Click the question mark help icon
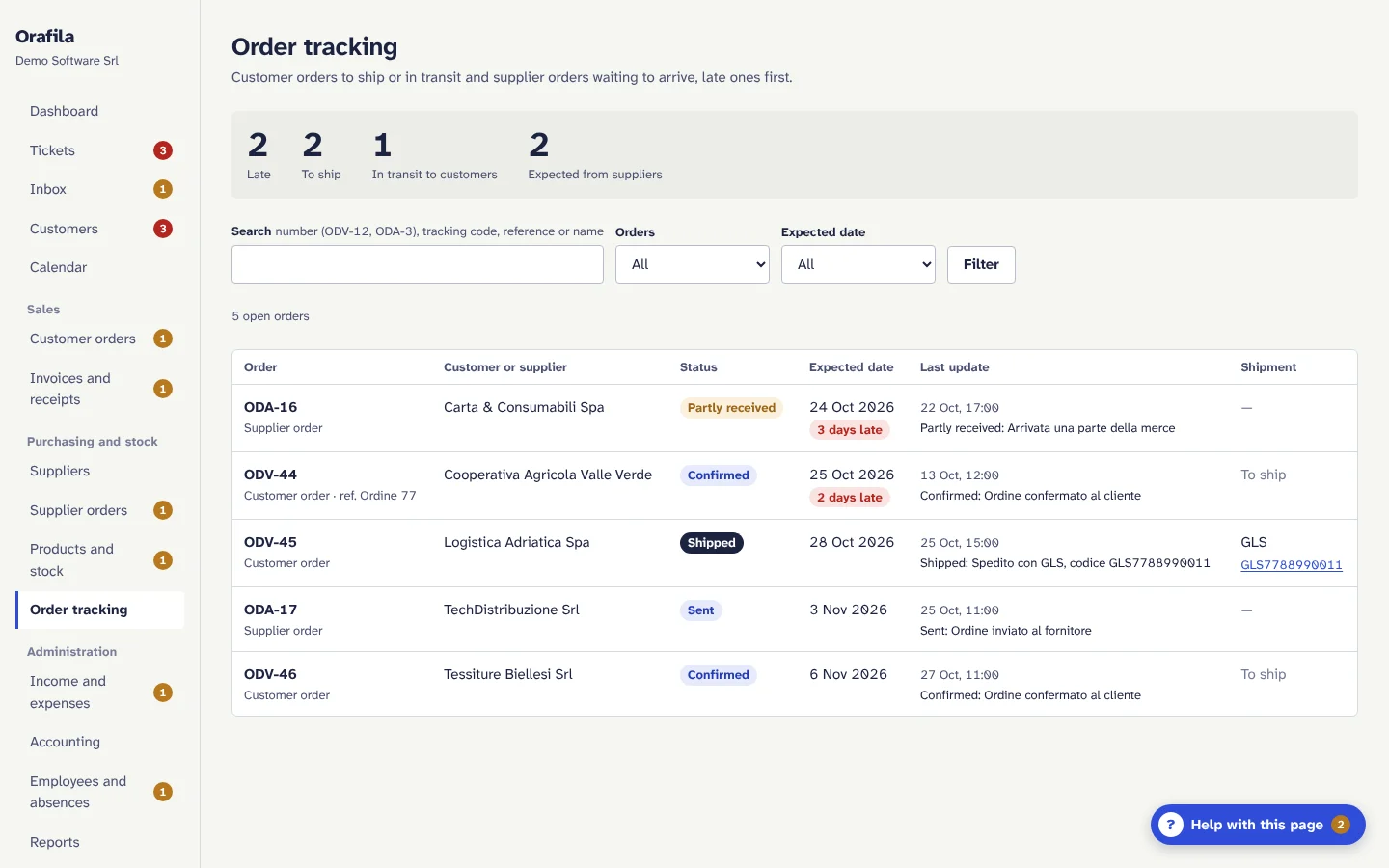The width and height of the screenshot is (1389, 868). pyautogui.click(x=1170, y=825)
